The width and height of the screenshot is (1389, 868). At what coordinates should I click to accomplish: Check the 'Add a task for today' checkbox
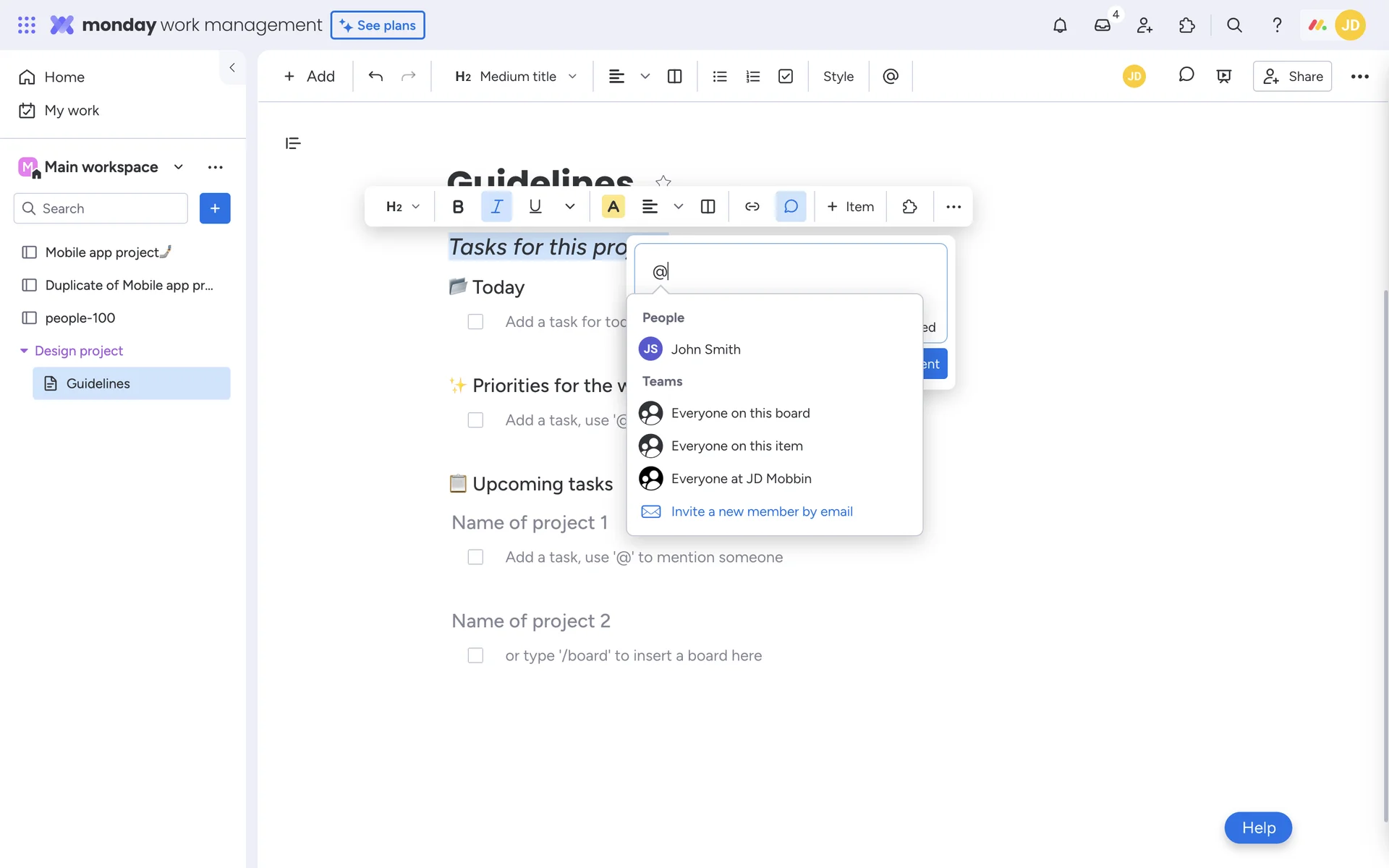475,322
